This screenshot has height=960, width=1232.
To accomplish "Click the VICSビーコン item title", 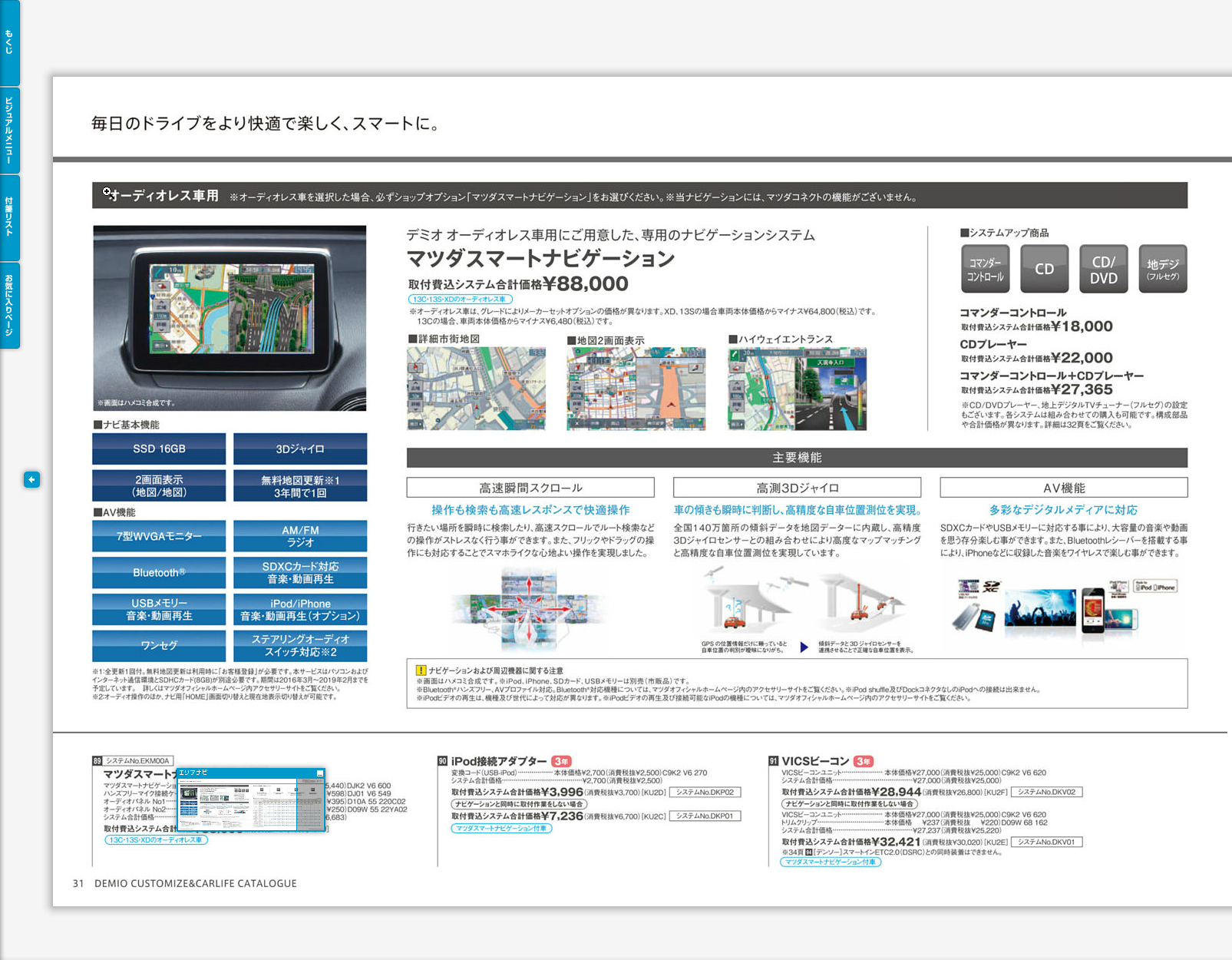I will pyautogui.click(x=815, y=761).
